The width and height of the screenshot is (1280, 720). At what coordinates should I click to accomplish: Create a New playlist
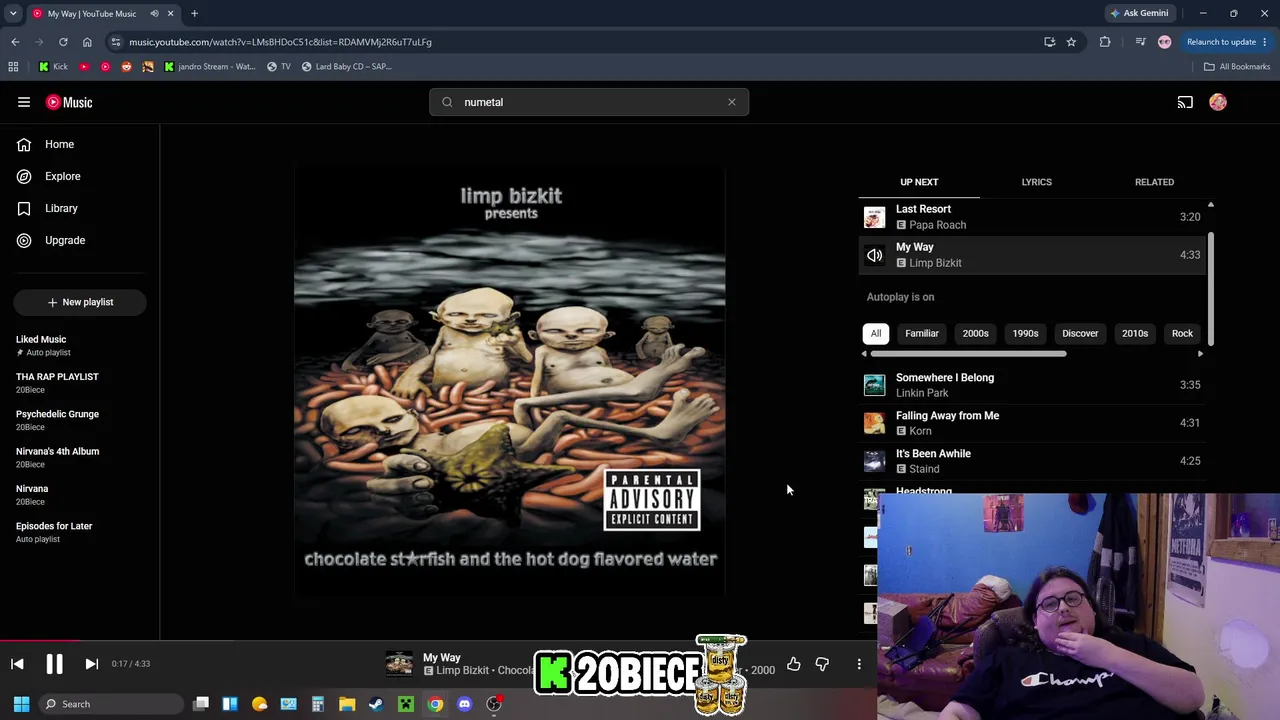coord(80,302)
